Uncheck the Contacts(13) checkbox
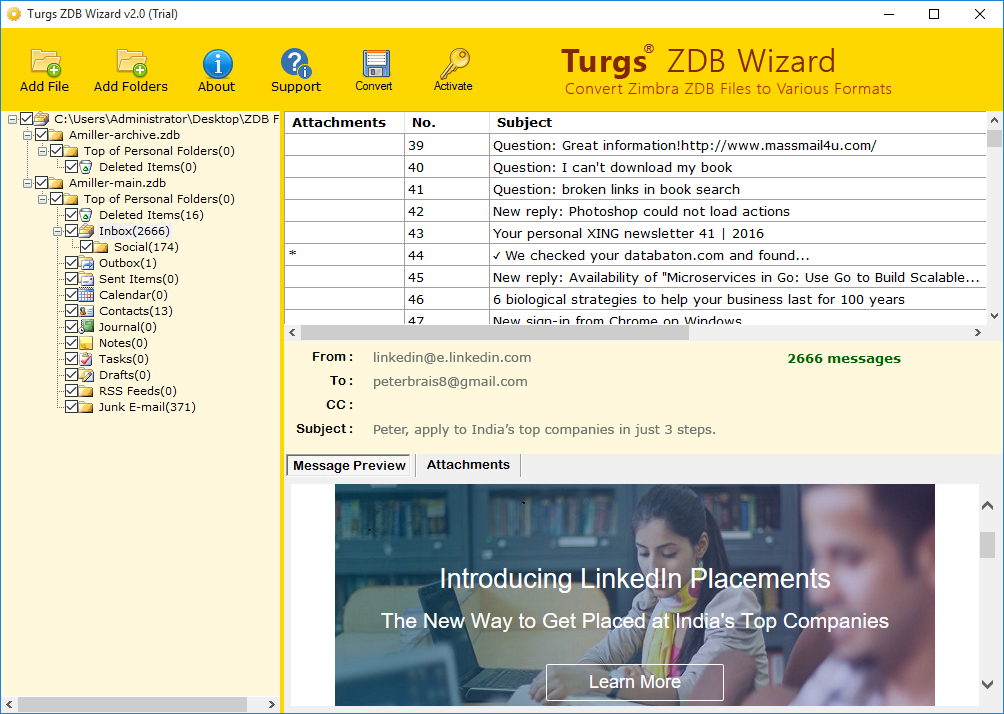Viewport: 1004px width, 714px height. point(72,311)
